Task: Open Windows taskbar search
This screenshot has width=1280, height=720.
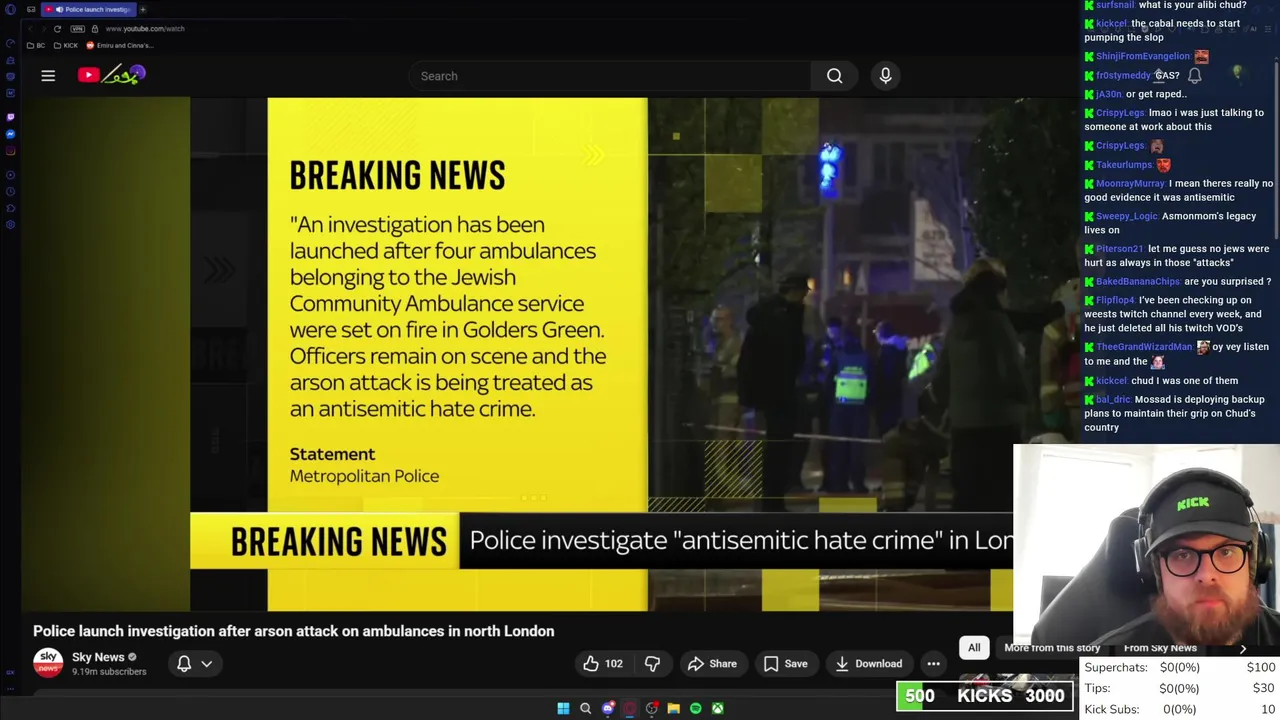Action: click(x=585, y=708)
